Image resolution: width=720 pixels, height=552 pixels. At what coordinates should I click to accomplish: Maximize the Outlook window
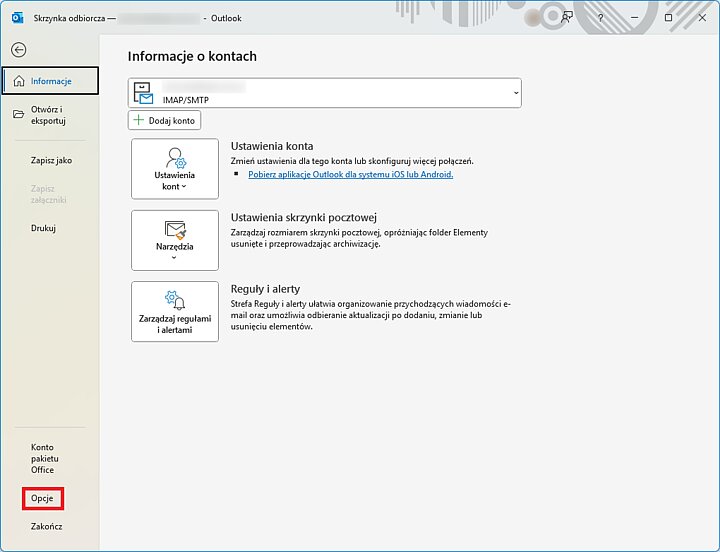click(x=669, y=18)
